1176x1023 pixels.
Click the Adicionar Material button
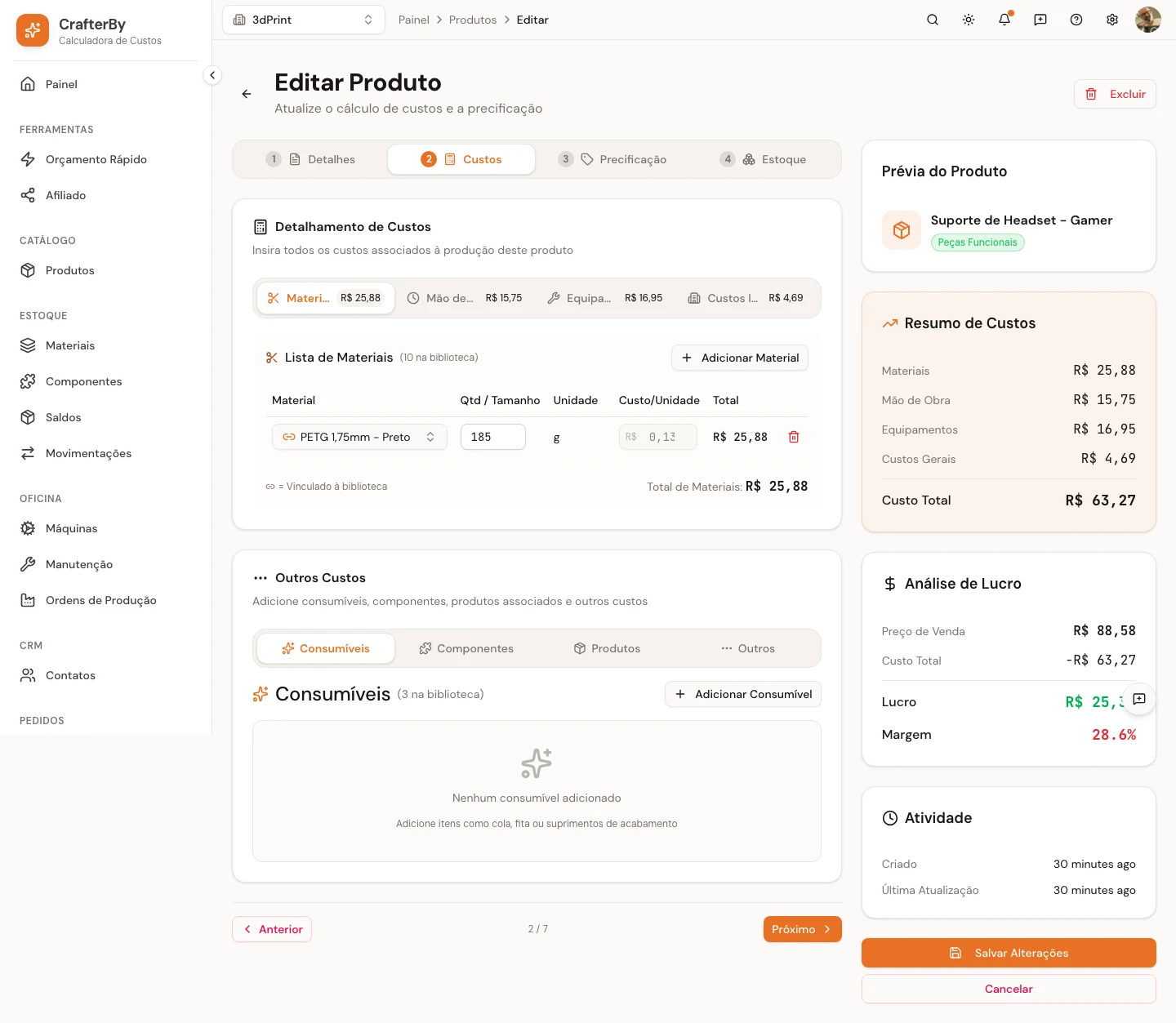pos(740,358)
